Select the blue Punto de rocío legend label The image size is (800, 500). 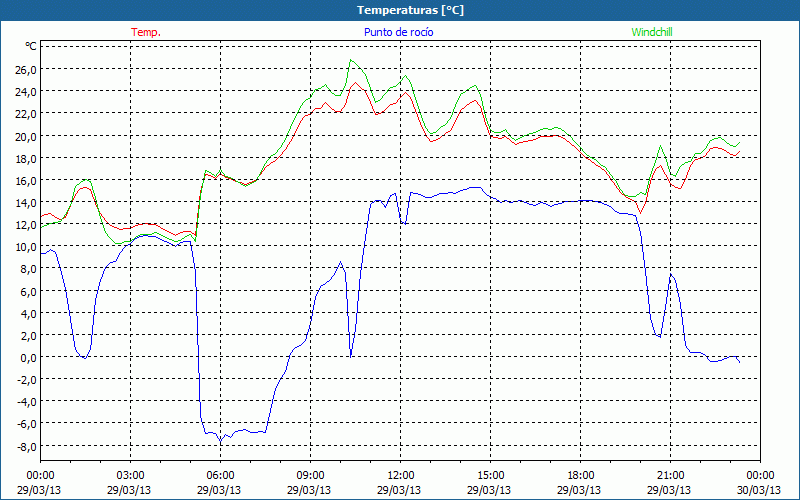point(398,32)
